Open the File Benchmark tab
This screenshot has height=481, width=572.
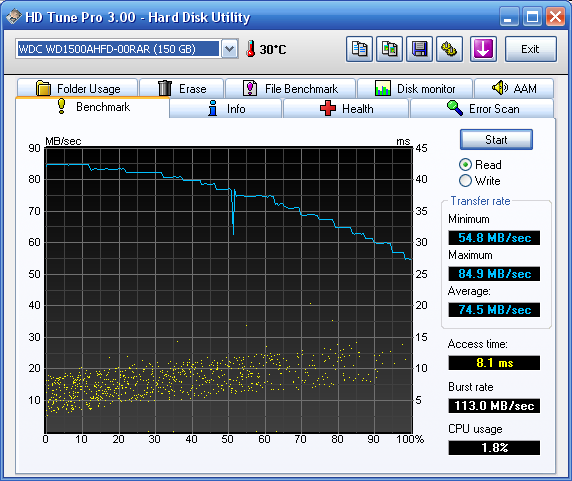pos(290,89)
